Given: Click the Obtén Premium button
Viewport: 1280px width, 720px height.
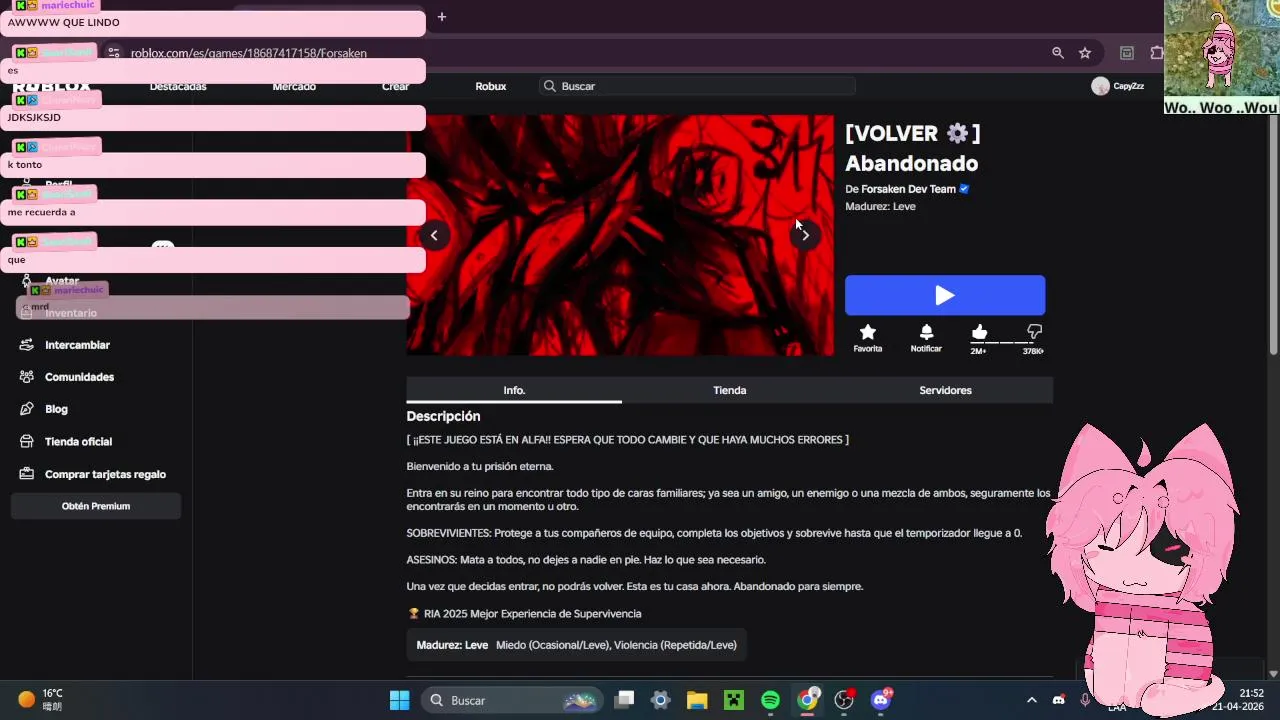Looking at the screenshot, I should (96, 506).
